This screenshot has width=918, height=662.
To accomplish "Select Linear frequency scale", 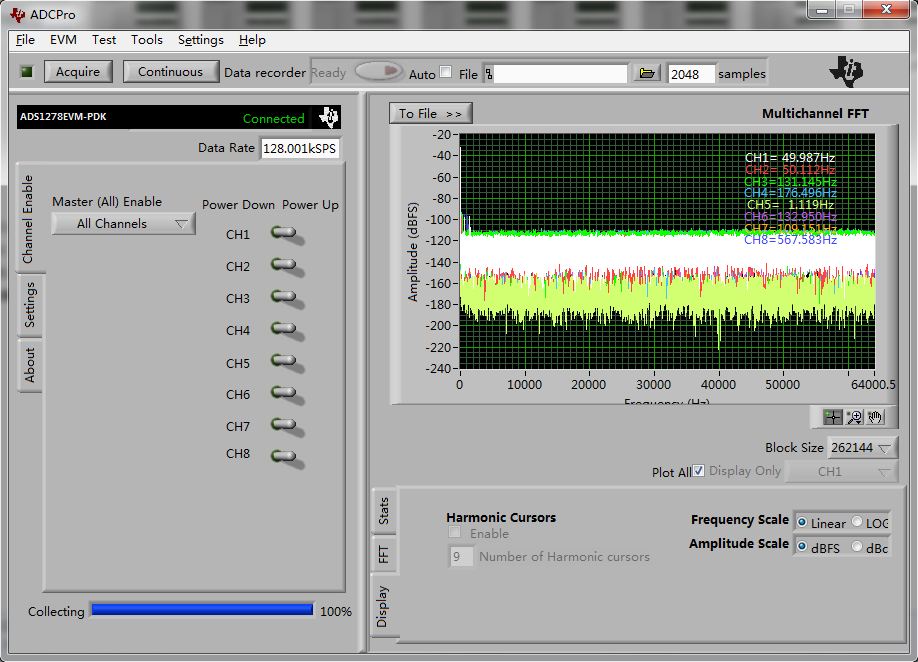I will coord(802,522).
